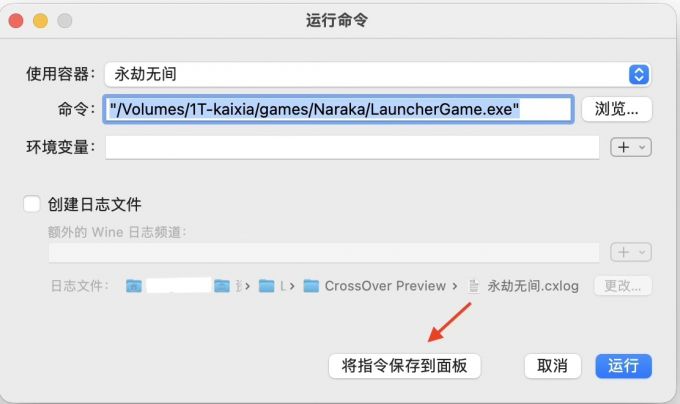
Task: Open the environment variable plus dropdown
Action: (631, 147)
